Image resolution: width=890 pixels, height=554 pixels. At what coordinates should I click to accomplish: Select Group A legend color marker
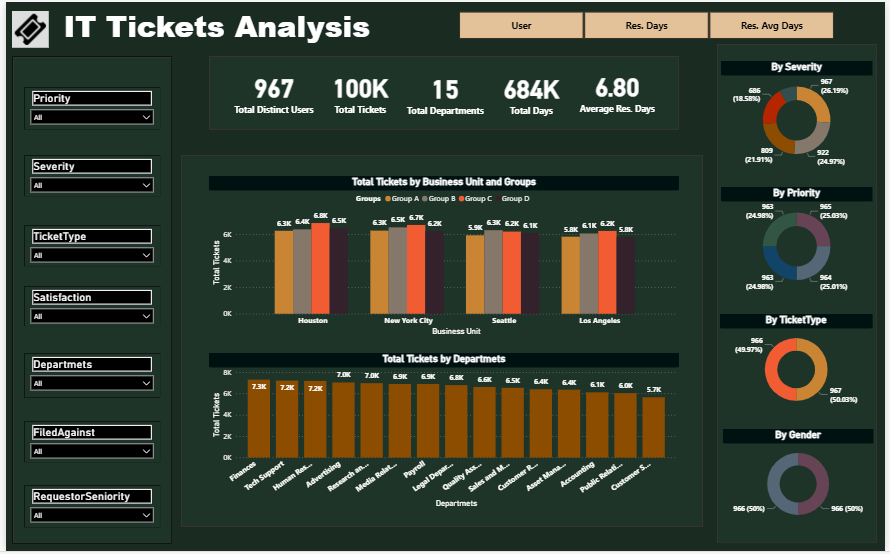tap(389, 200)
